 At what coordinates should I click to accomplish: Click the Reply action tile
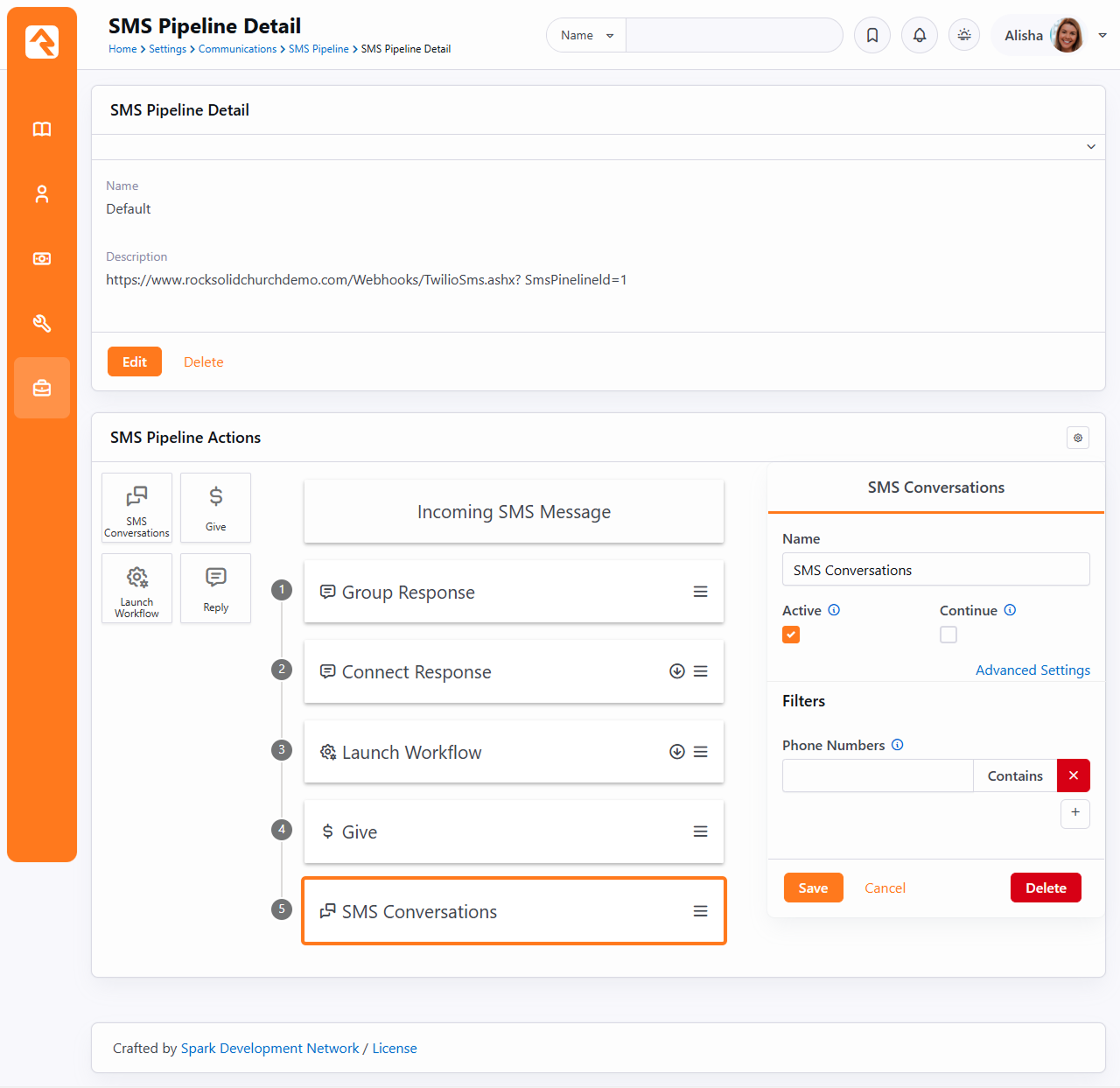coord(215,588)
